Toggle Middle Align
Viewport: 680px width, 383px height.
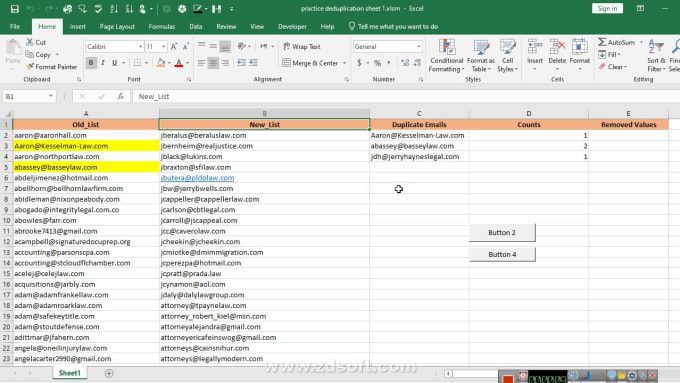click(213, 46)
